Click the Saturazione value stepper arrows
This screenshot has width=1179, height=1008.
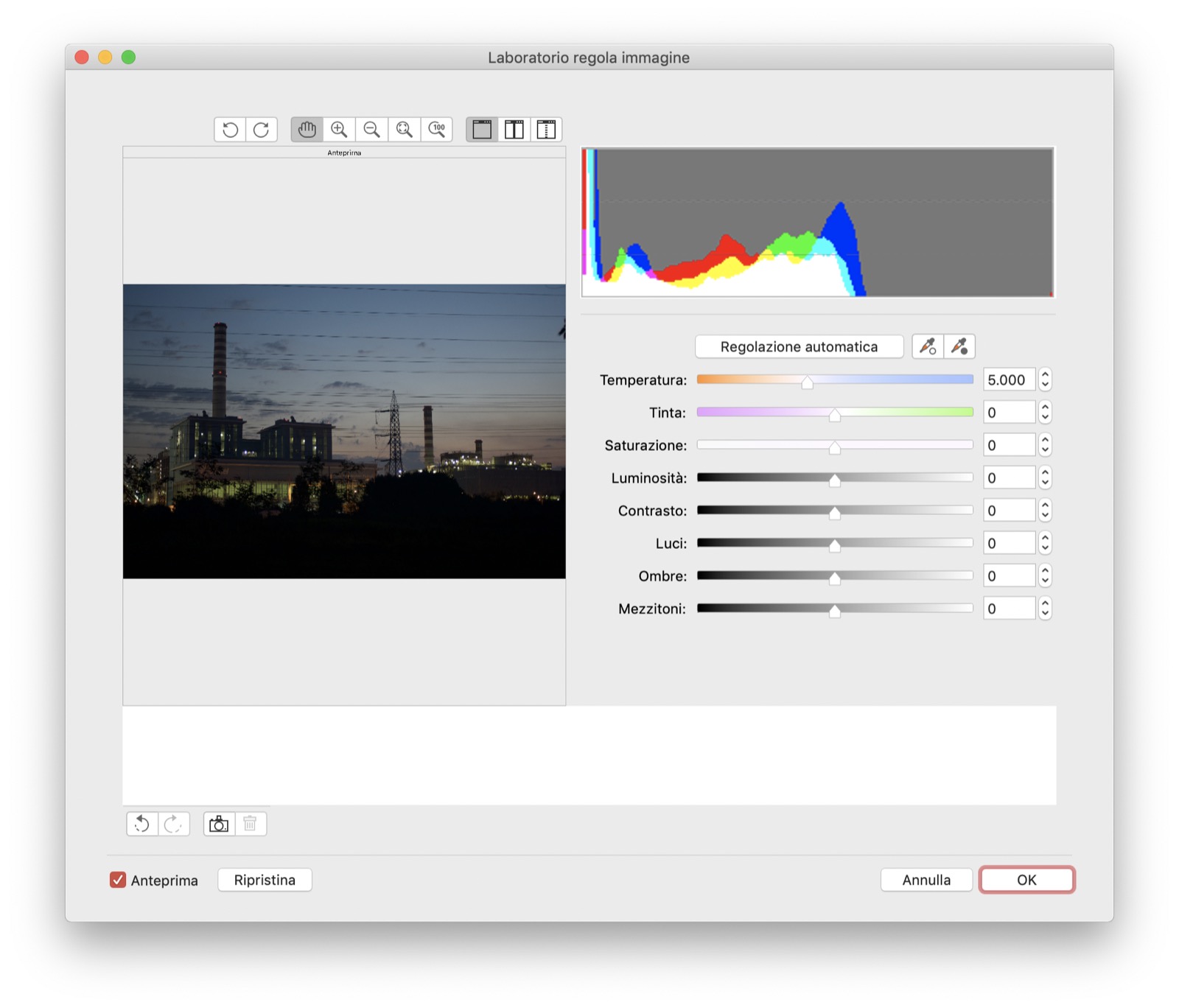[x=1045, y=445]
